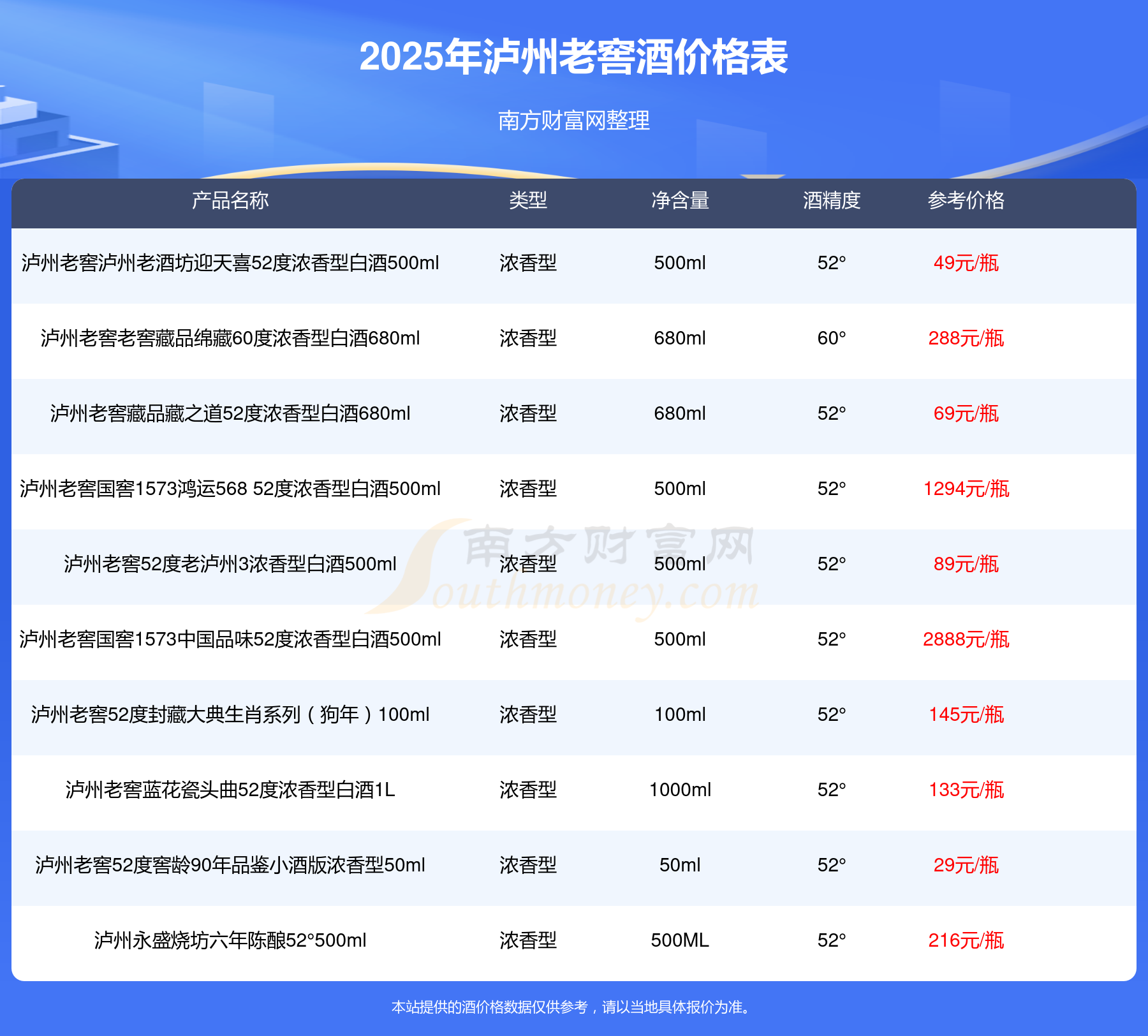Click the "类型" column header
This screenshot has height=1036, width=1148.
coord(528,200)
